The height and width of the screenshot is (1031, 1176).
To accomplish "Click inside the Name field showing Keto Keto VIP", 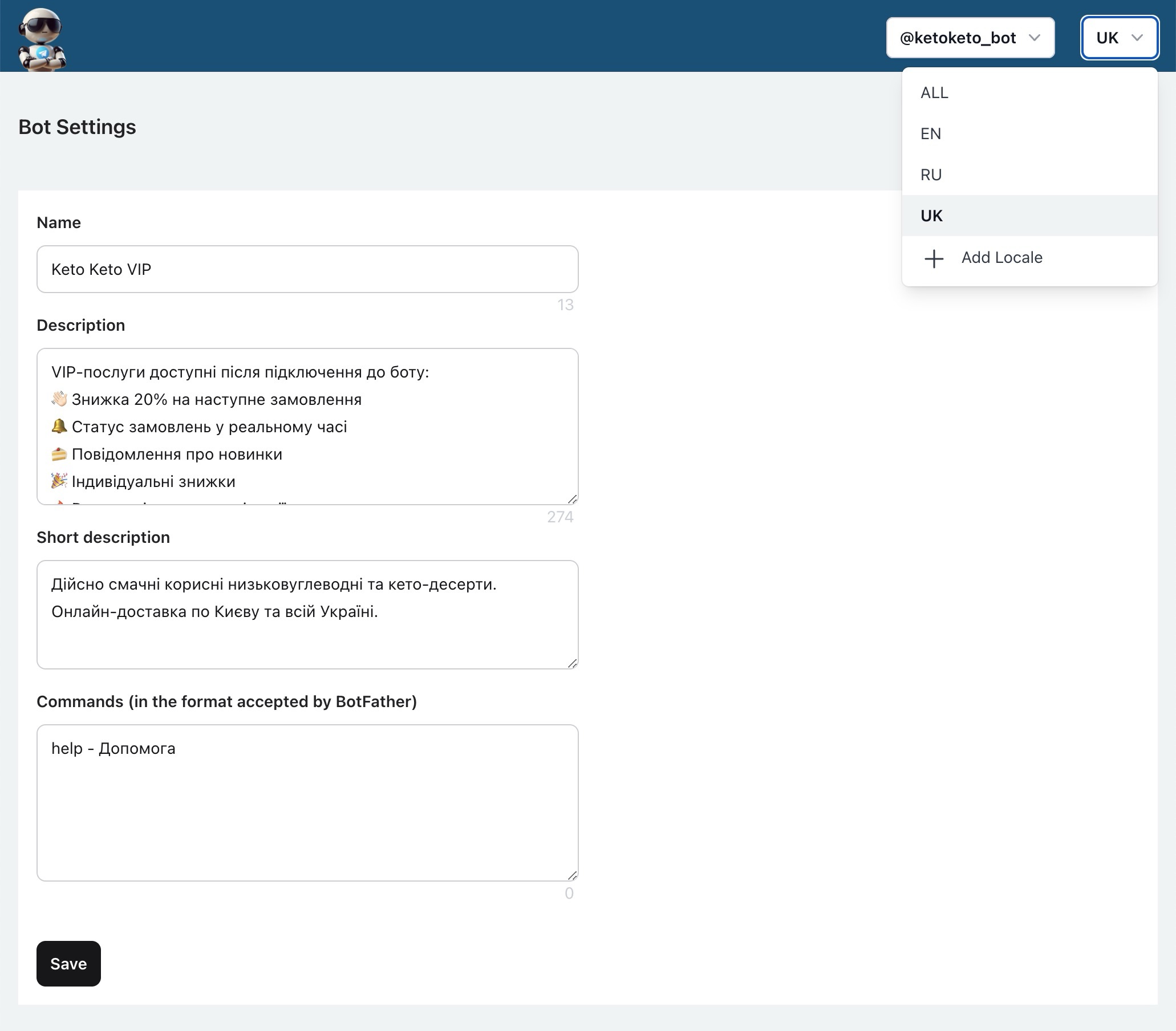I will [x=308, y=269].
